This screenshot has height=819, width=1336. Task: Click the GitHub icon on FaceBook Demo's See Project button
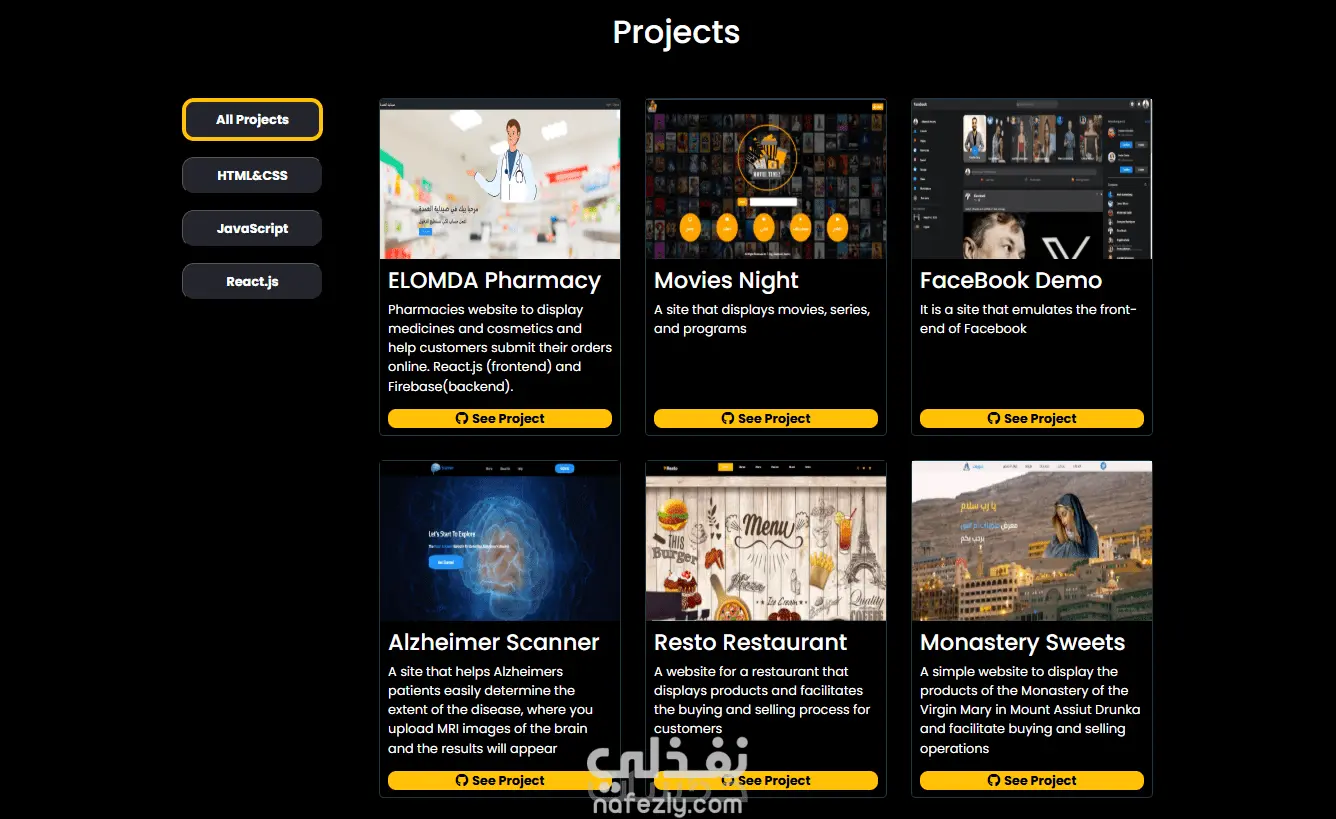[x=992, y=418]
